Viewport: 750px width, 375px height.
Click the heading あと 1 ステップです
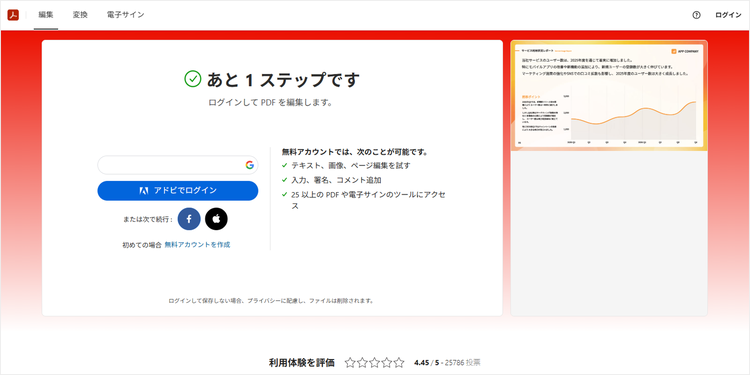283,80
